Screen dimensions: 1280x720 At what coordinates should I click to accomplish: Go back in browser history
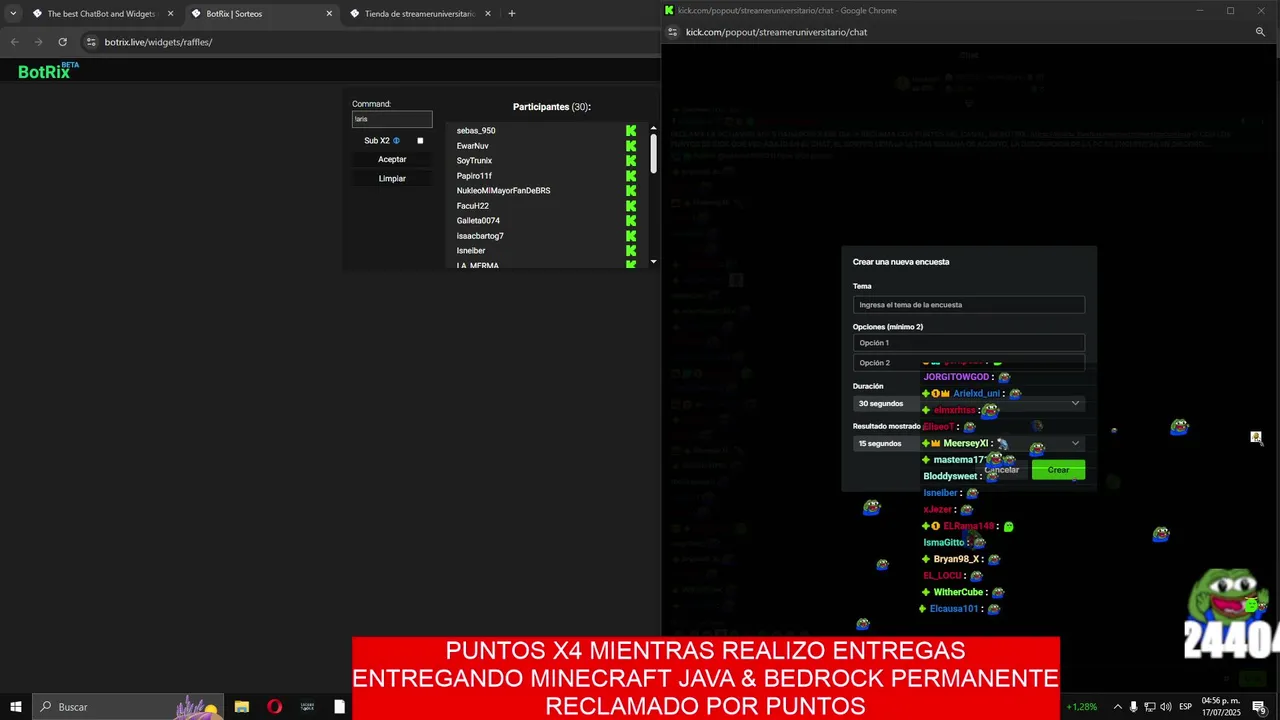coord(14,42)
